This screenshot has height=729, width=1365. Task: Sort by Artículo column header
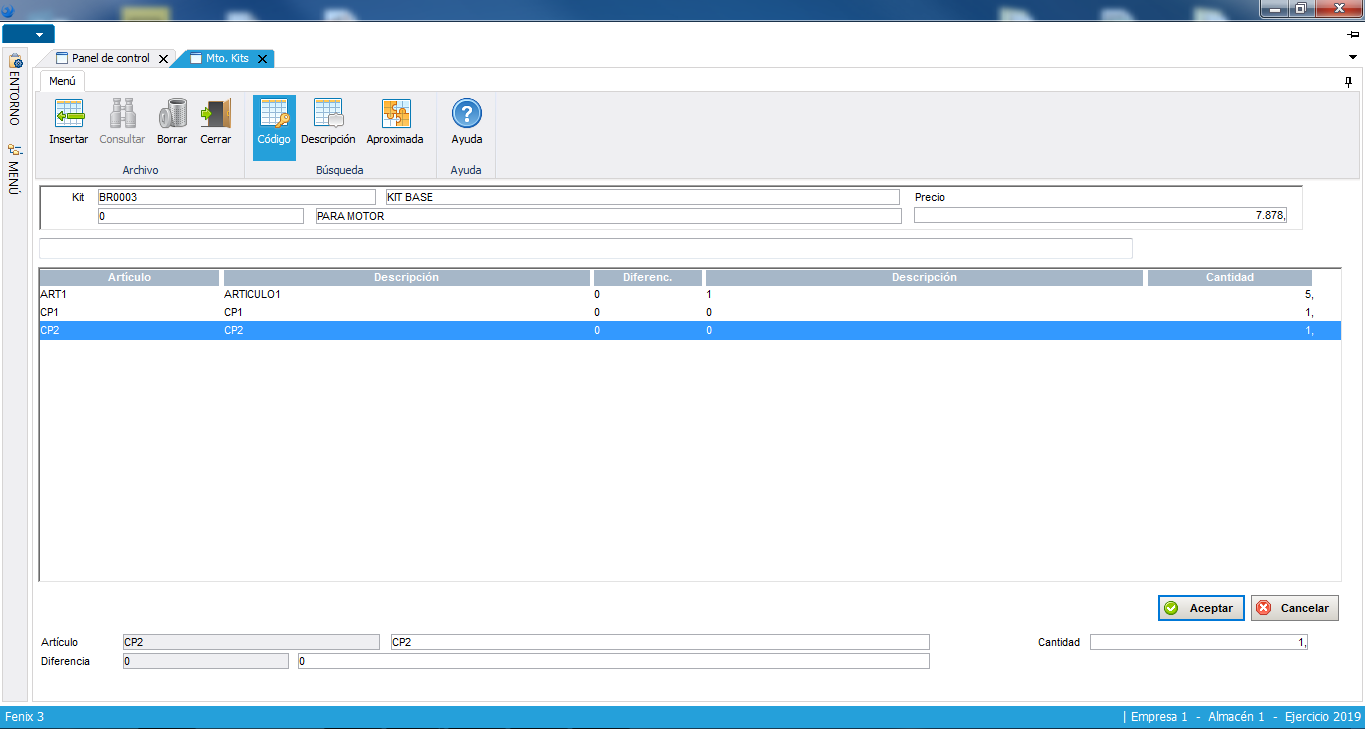click(x=129, y=278)
